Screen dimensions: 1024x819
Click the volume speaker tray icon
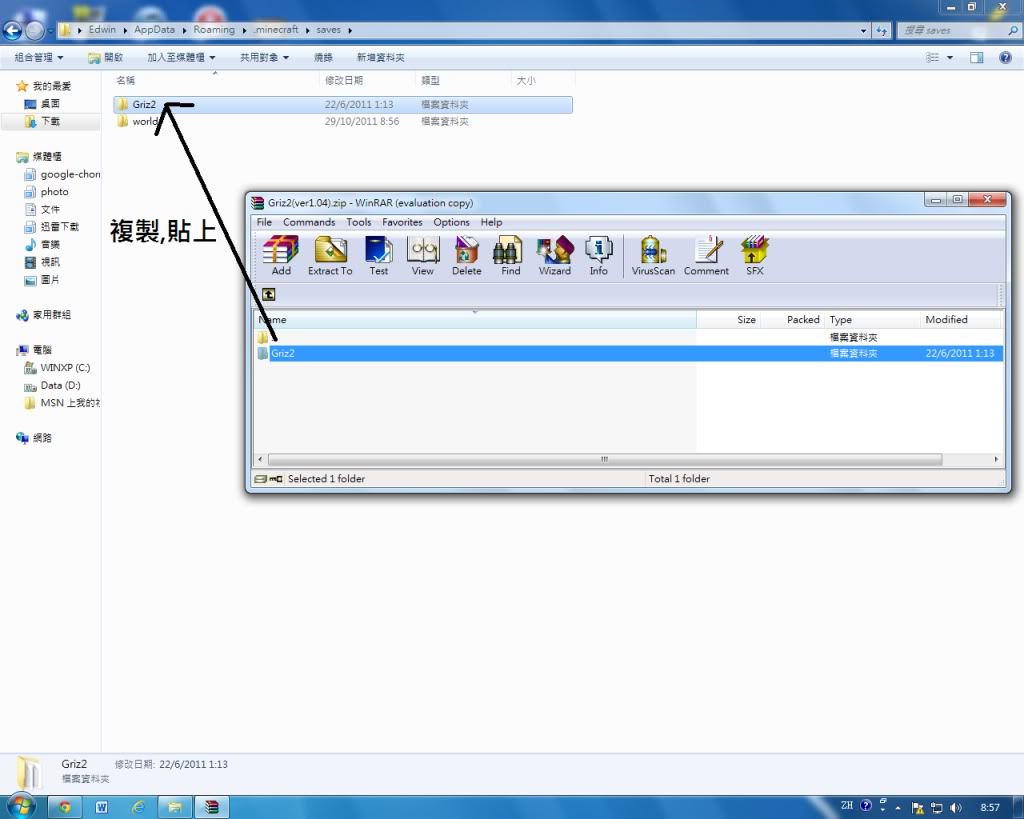(956, 807)
